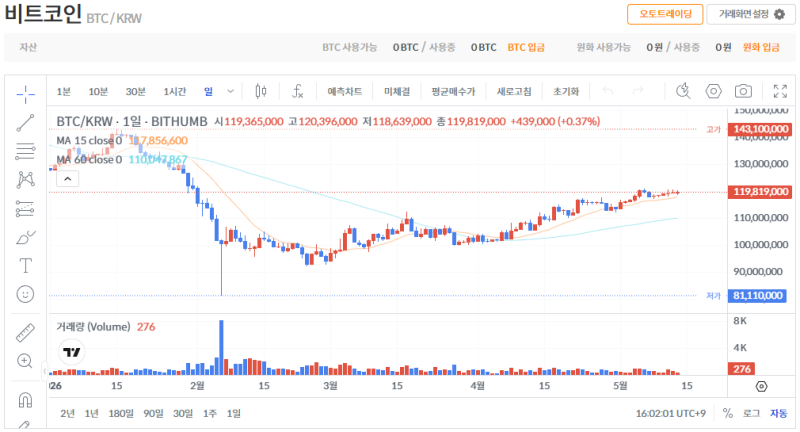The image size is (800, 432).
Task: Toggle the 로그 logarithmic scale
Action: (x=751, y=413)
